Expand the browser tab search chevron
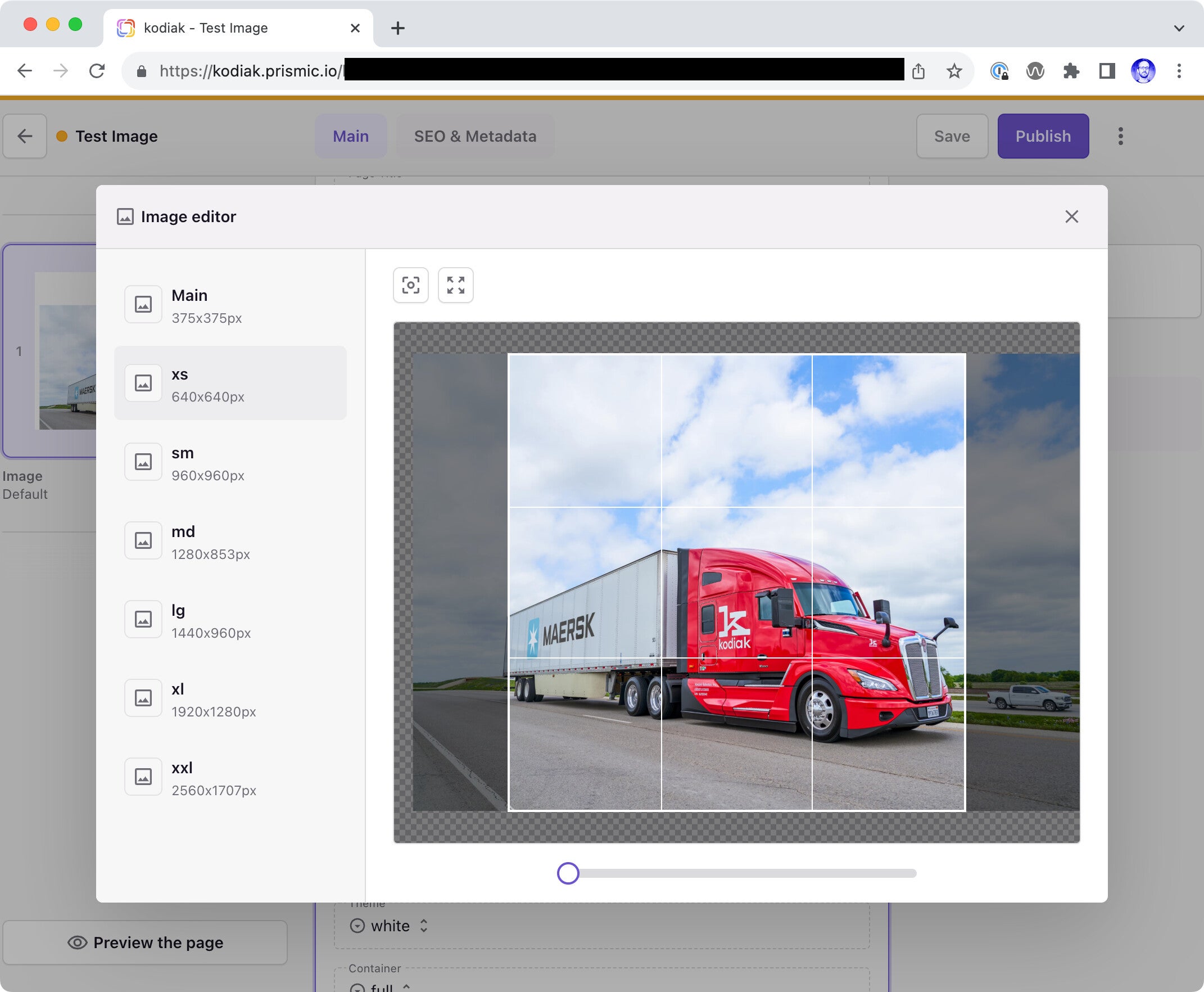1204x992 pixels. click(x=1179, y=28)
